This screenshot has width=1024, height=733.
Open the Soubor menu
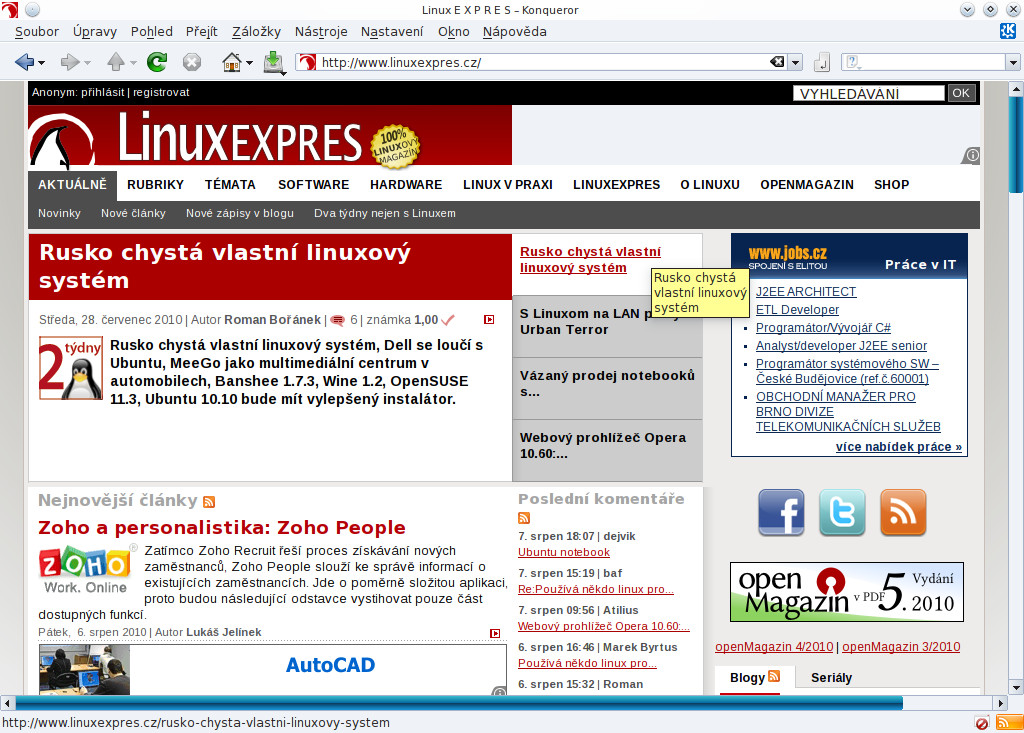[x=37, y=31]
